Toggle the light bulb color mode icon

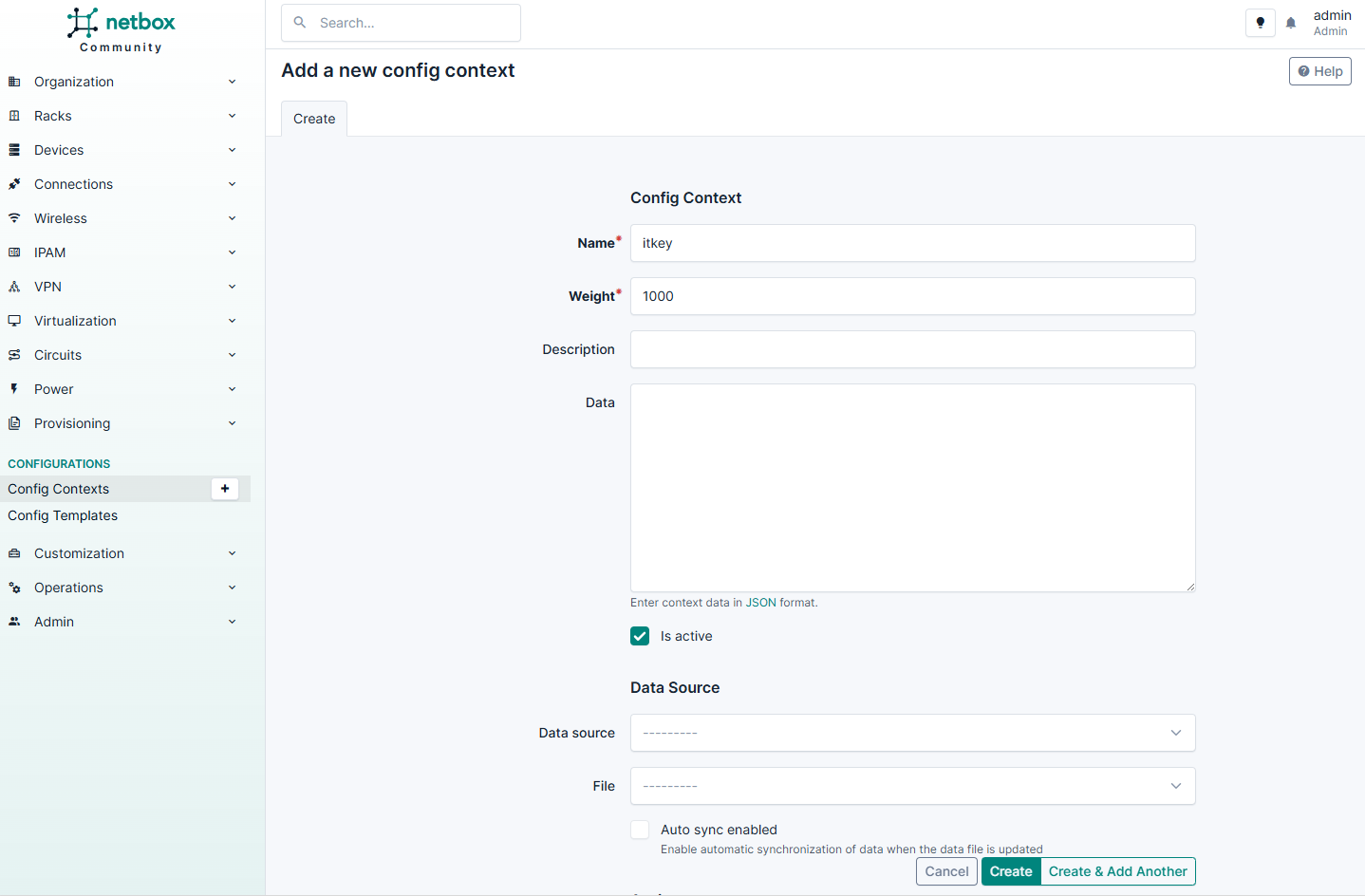click(x=1260, y=23)
